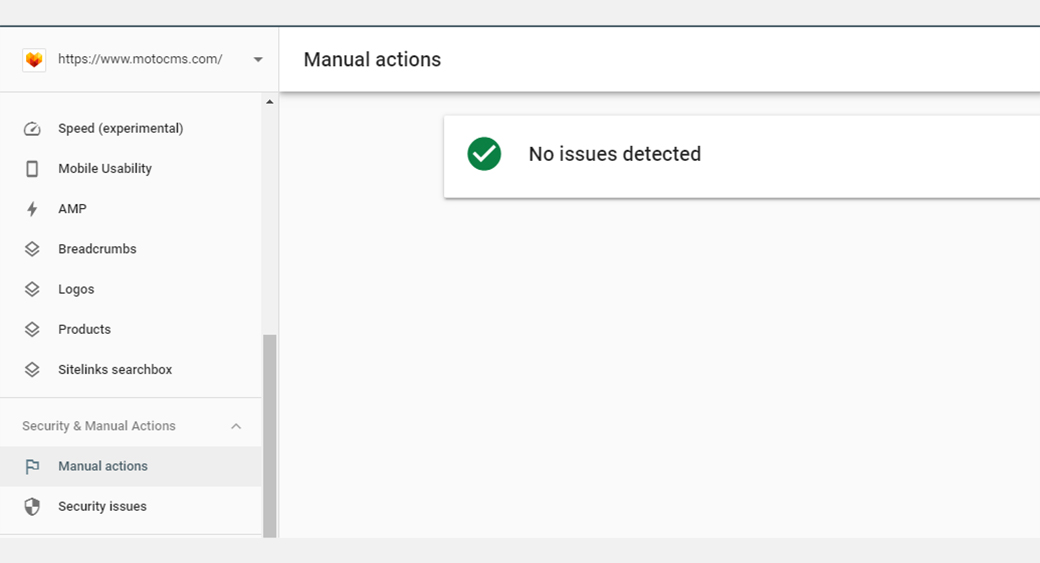Open the Security issues page

[102, 506]
